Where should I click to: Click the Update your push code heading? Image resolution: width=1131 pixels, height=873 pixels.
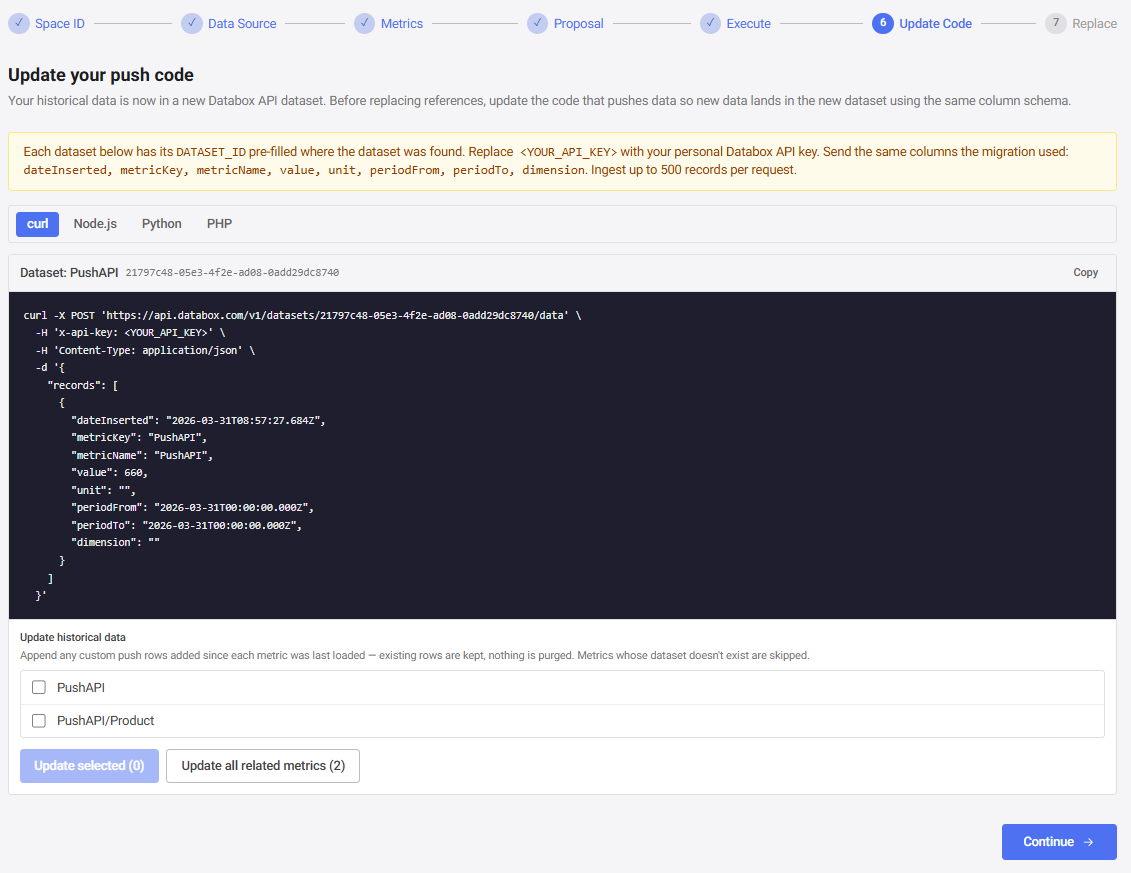[101, 75]
